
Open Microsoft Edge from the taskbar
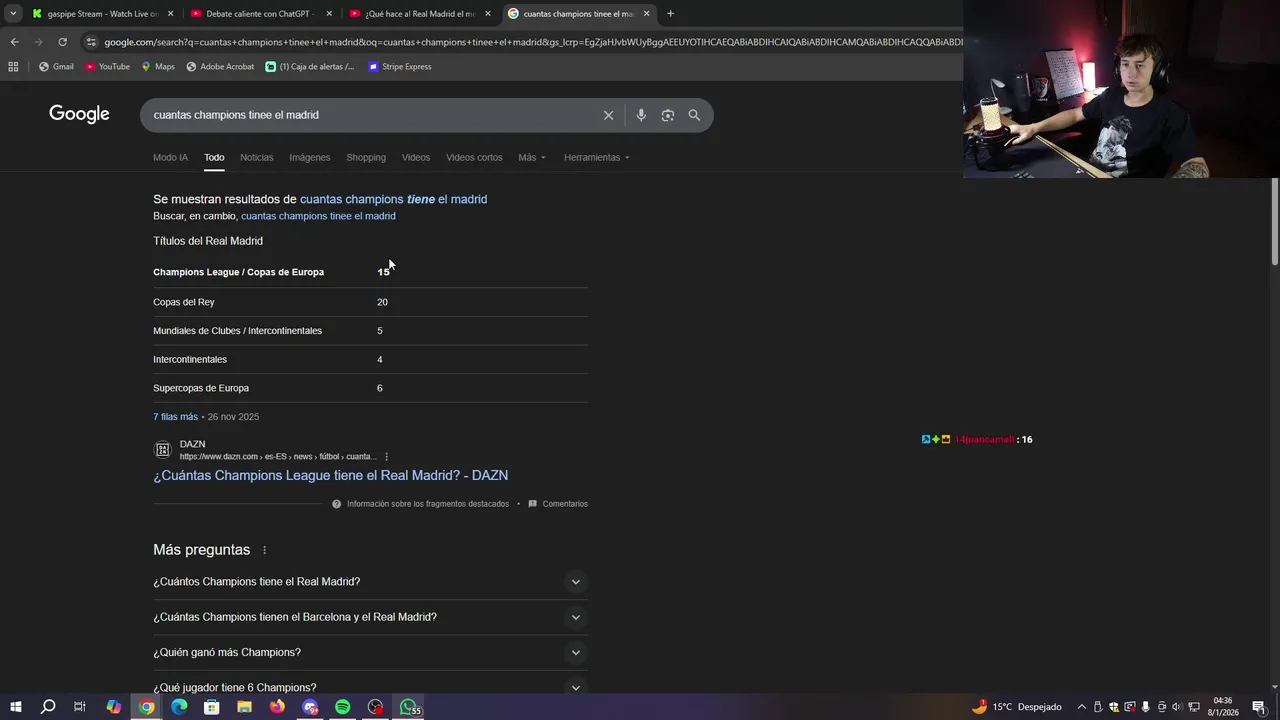coord(179,707)
